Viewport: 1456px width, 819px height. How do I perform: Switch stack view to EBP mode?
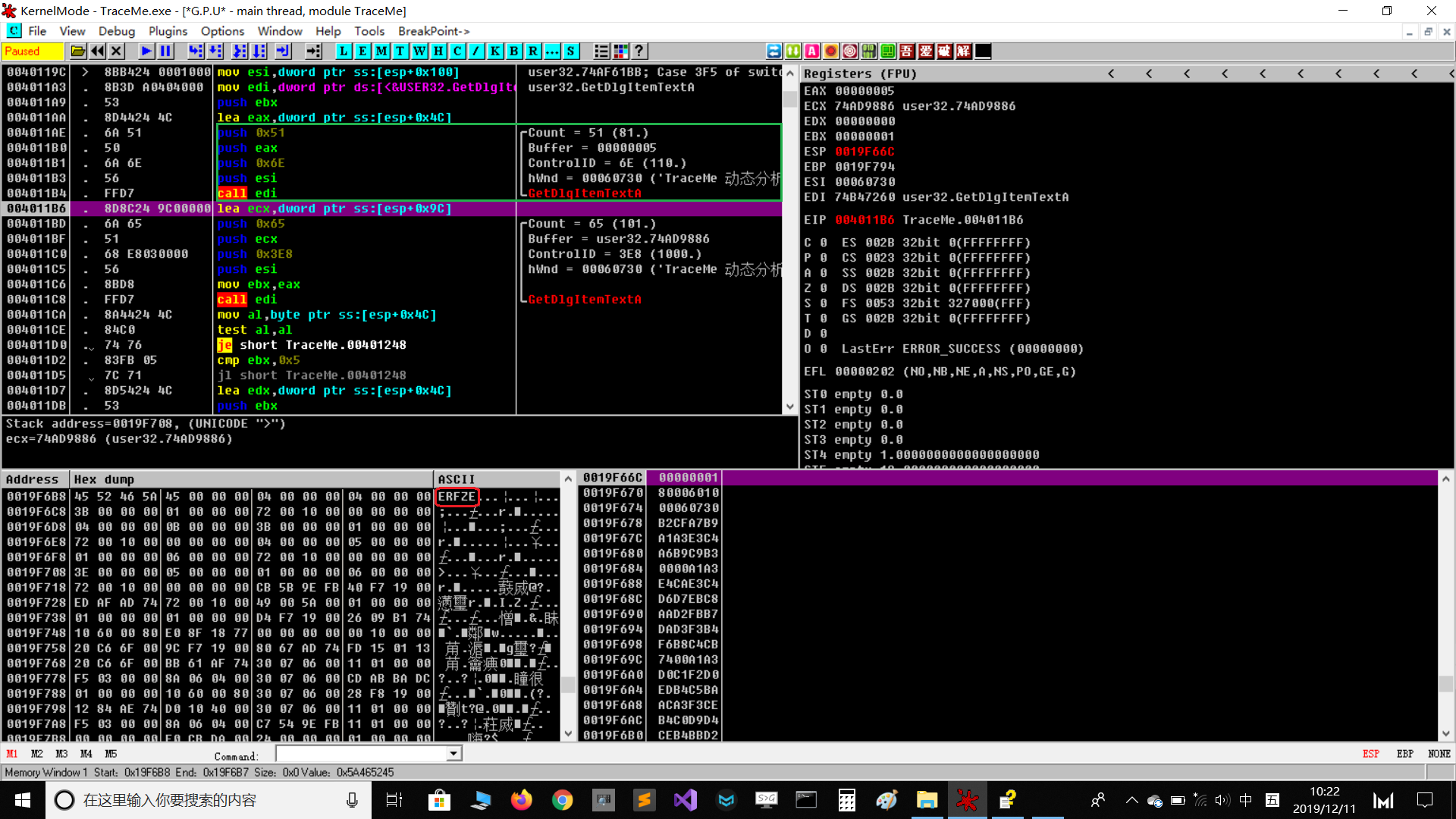click(1404, 754)
